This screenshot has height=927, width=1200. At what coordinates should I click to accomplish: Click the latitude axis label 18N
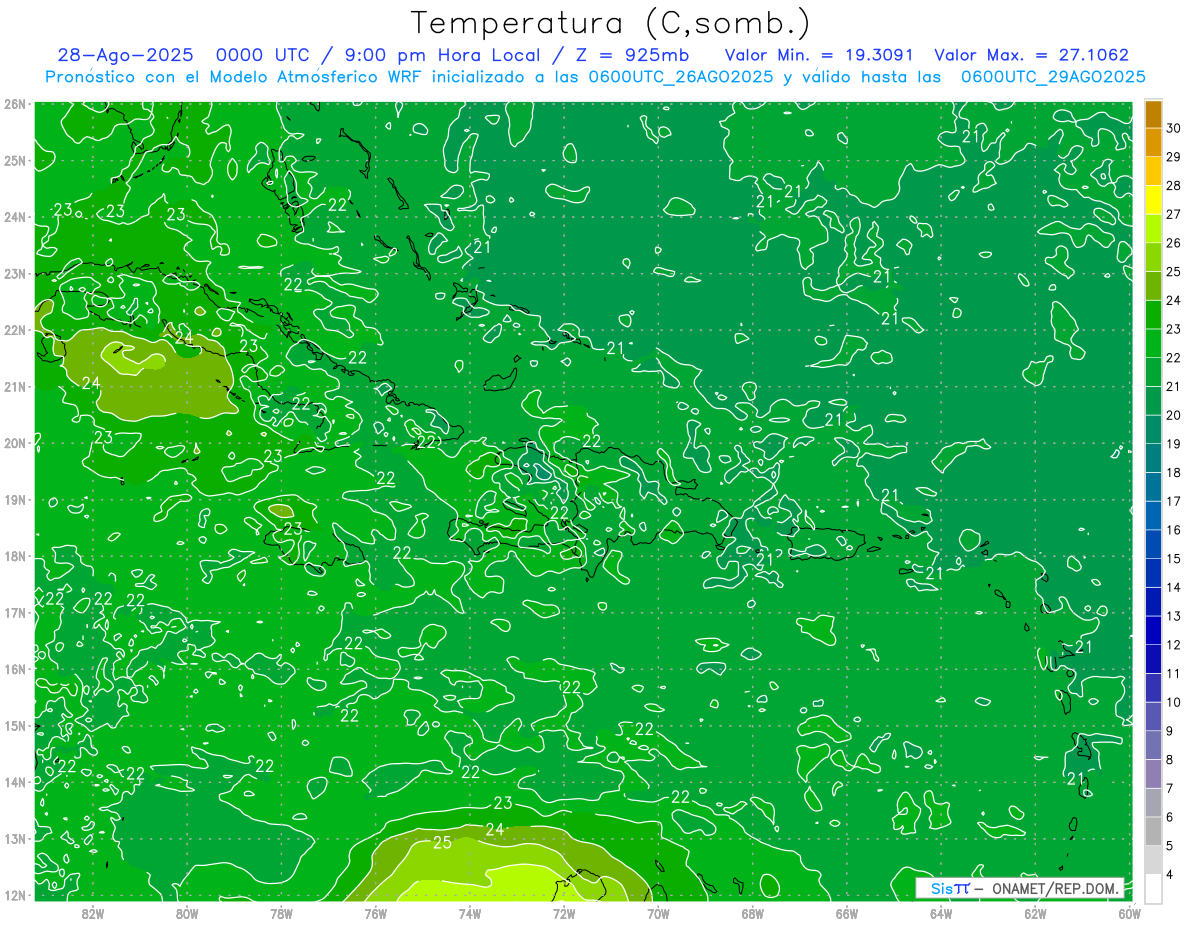point(15,556)
